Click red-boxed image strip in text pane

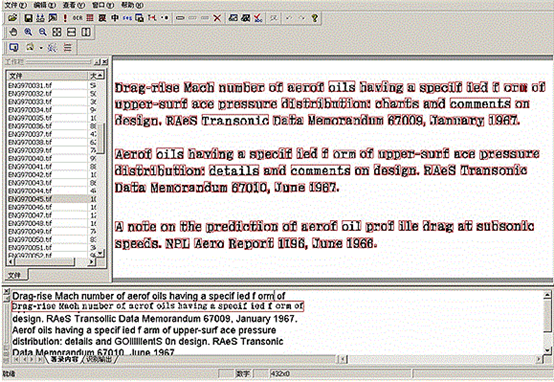pyautogui.click(x=158, y=306)
